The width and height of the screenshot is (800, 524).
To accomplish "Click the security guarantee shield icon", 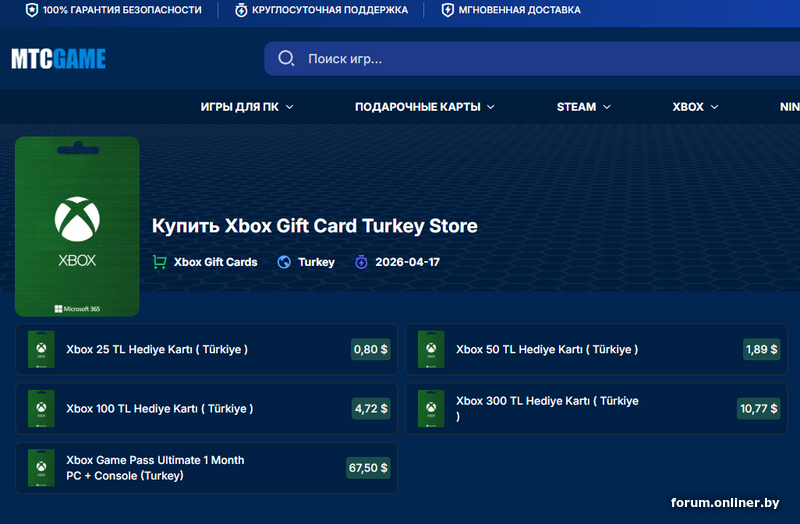I will (32, 10).
